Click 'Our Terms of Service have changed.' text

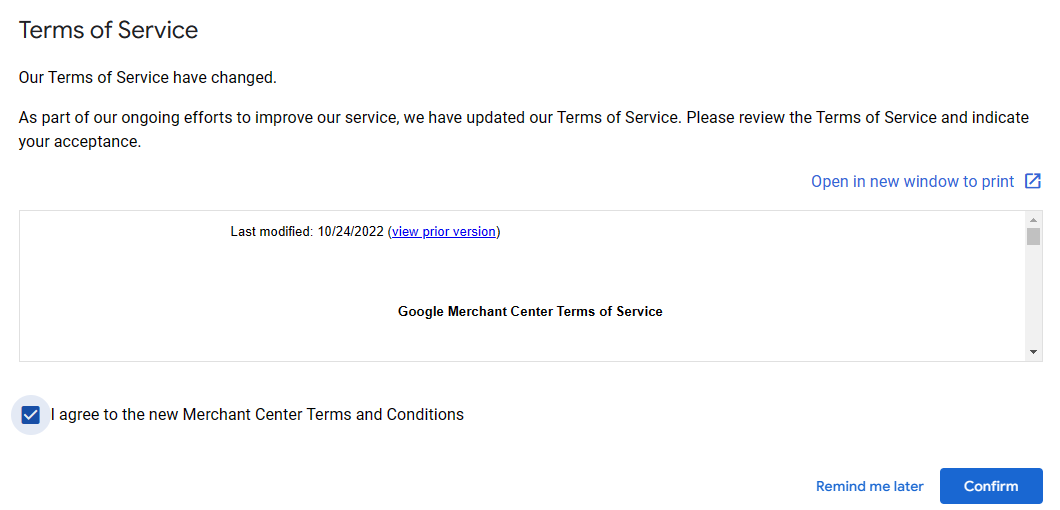(147, 78)
